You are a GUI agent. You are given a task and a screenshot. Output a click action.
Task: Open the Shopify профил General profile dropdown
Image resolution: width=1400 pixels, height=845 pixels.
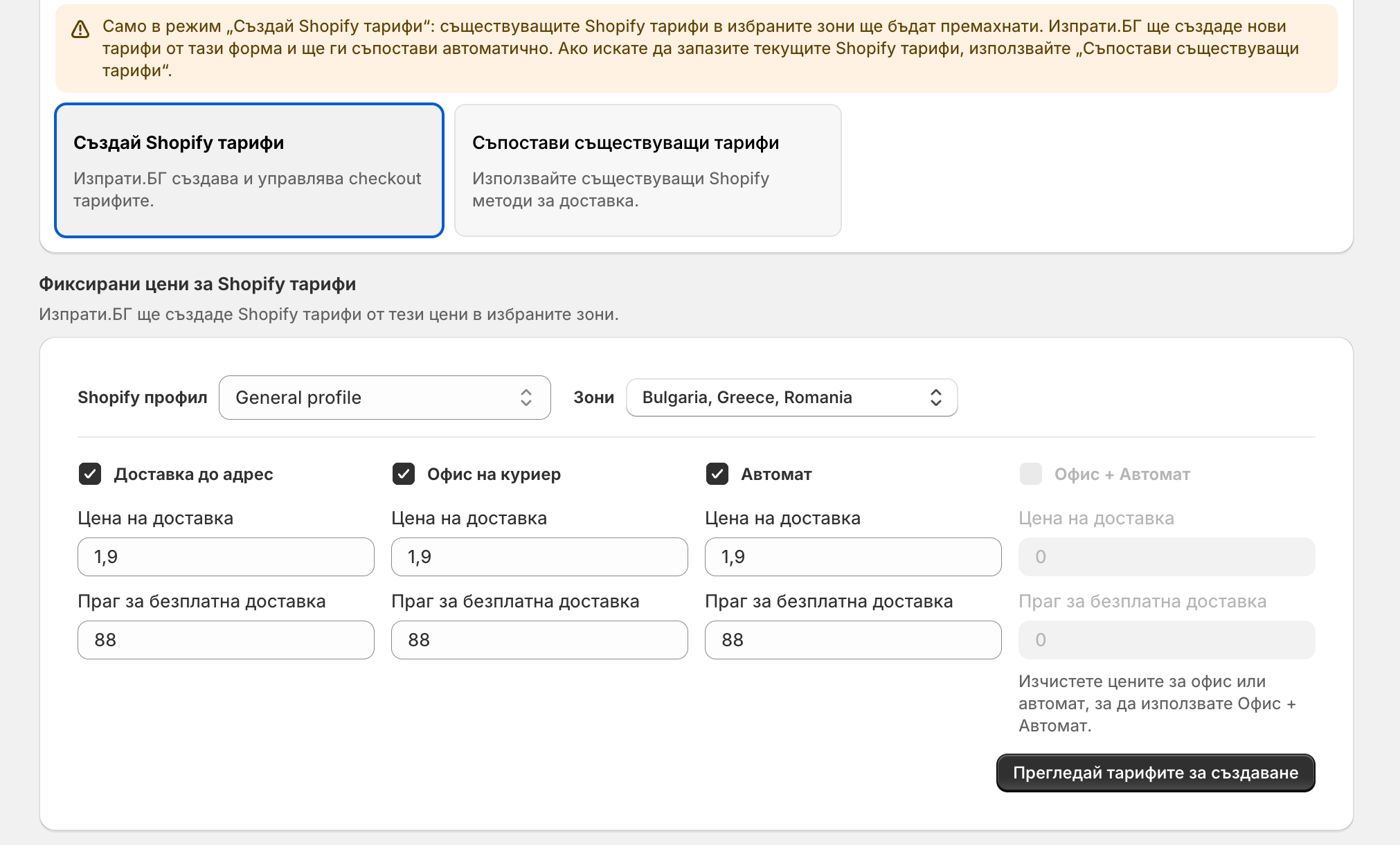[x=385, y=398]
